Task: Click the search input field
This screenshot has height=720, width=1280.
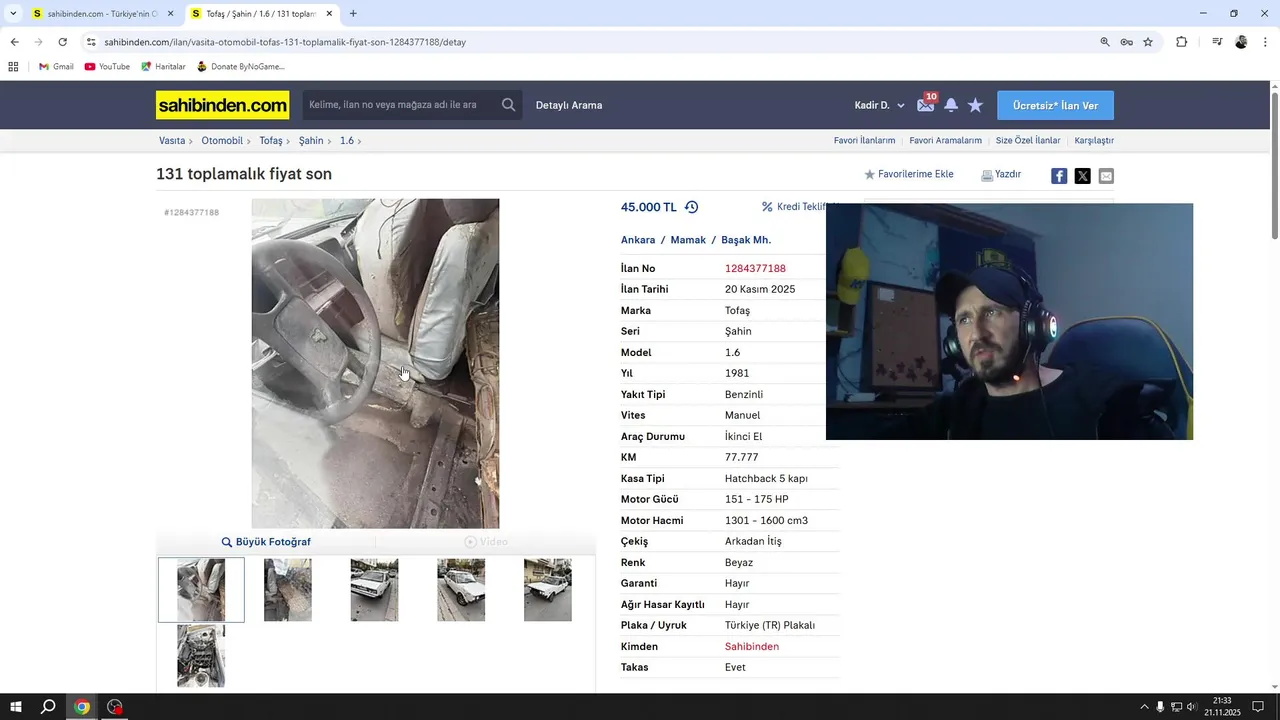Action: (x=400, y=105)
